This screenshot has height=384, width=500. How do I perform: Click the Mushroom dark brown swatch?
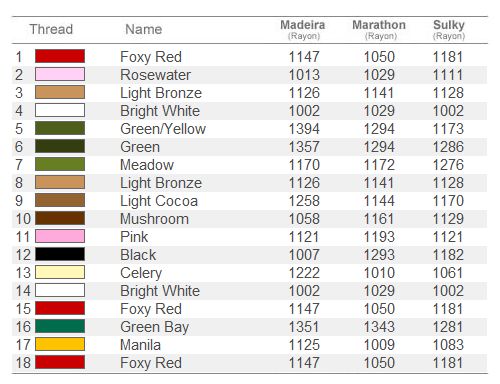tap(60, 218)
